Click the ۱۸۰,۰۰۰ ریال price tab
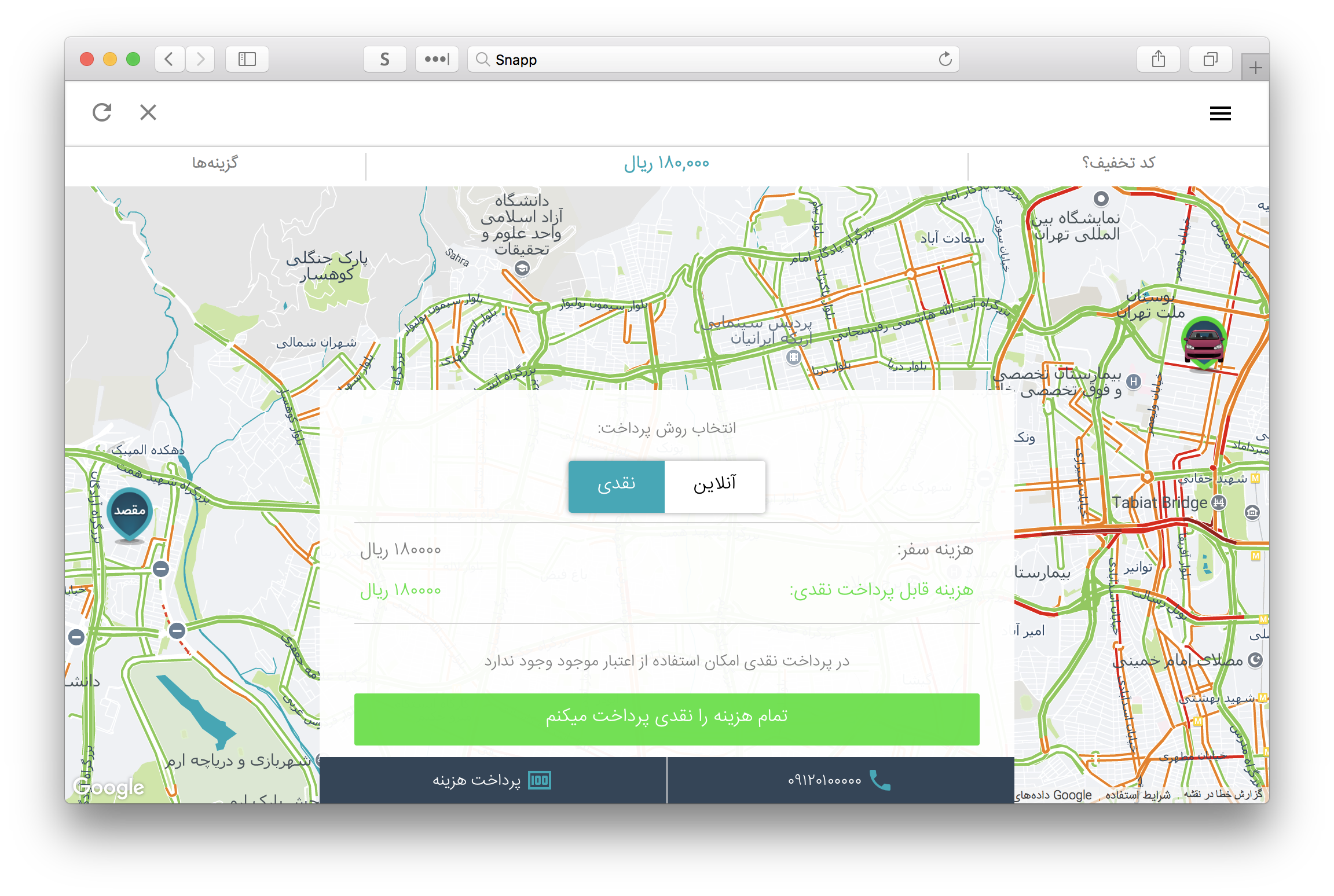Image resolution: width=1334 pixels, height=896 pixels. pyautogui.click(x=666, y=164)
